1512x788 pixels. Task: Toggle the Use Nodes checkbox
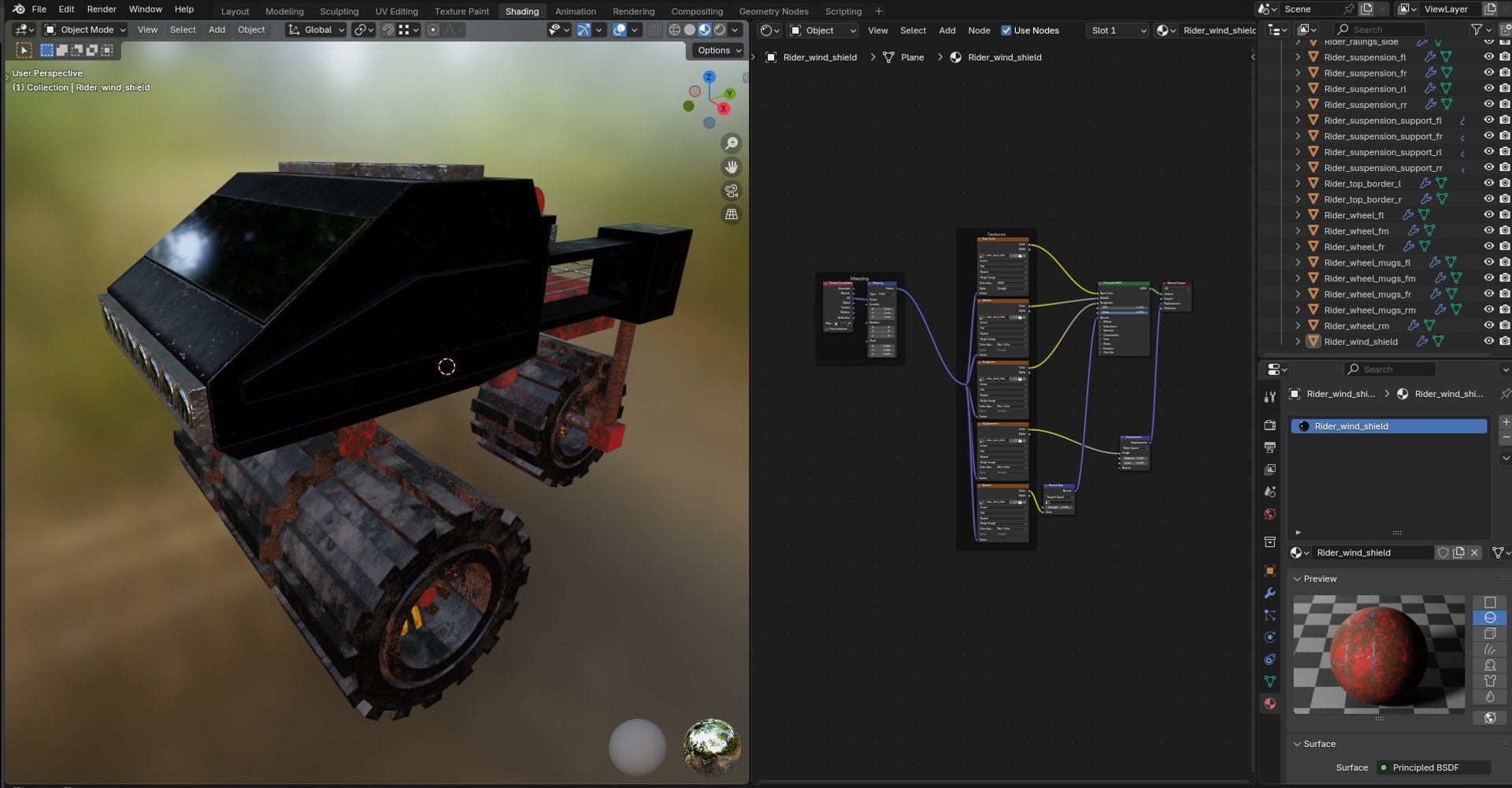1006,31
